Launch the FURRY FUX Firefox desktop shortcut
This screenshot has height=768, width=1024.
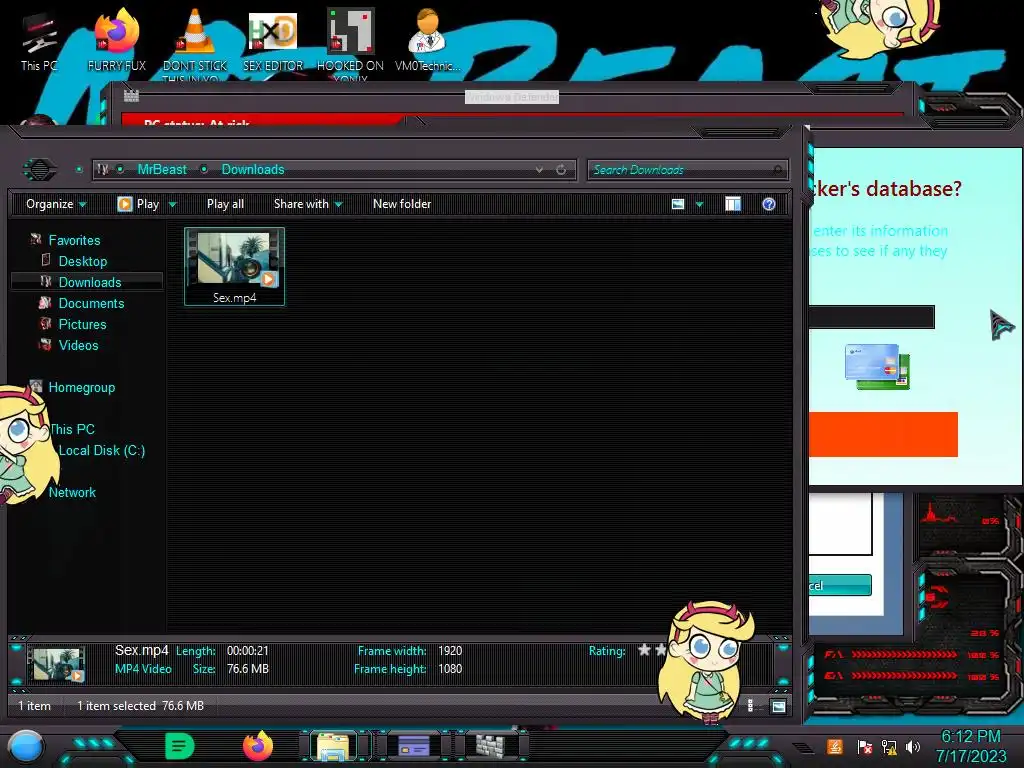point(117,40)
